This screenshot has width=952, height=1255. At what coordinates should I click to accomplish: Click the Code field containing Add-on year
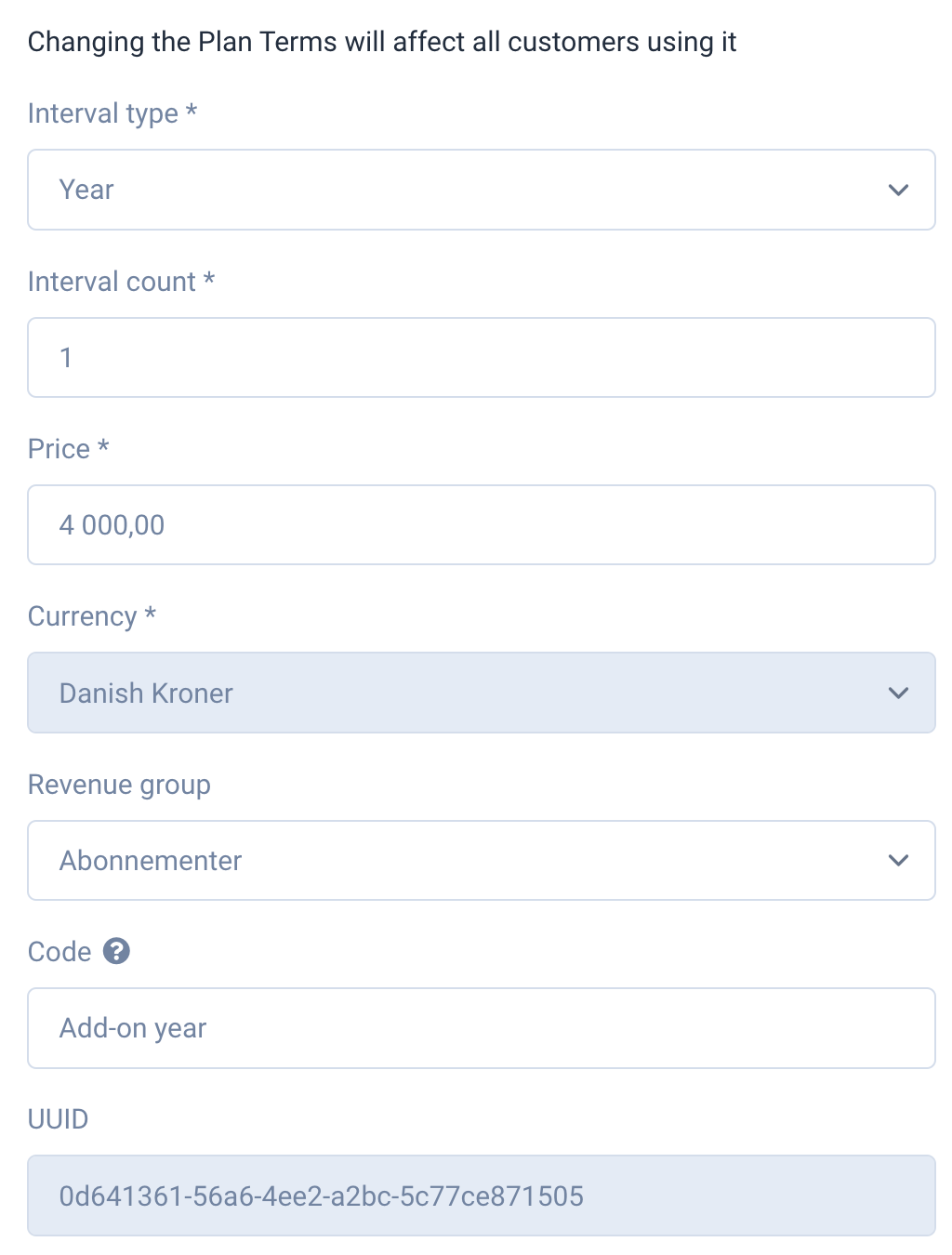[482, 1028]
